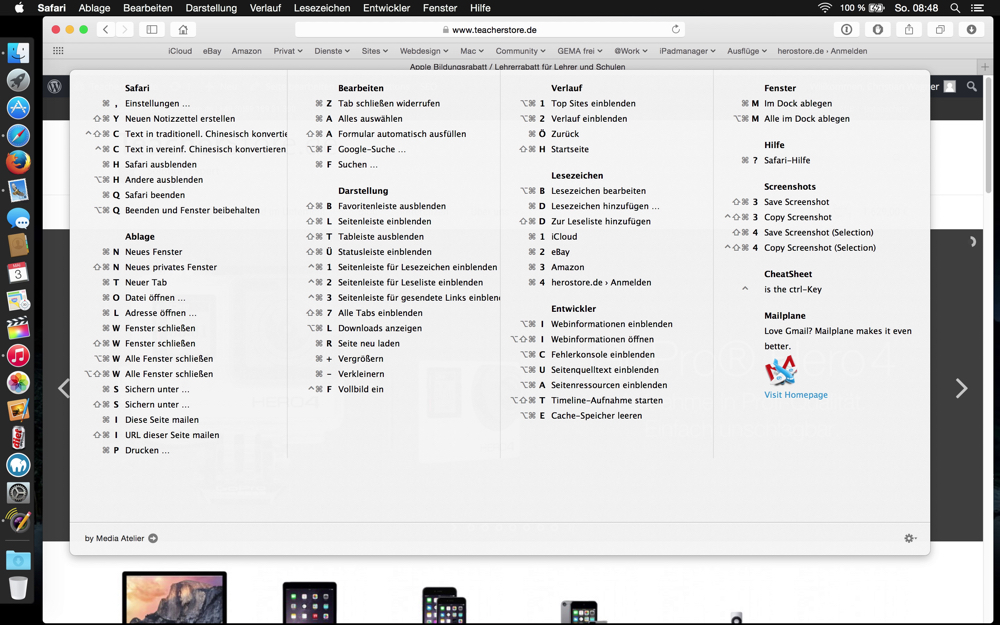This screenshot has height=625, width=1000.
Task: Open Entwickler menu in menu bar
Action: [x=386, y=8]
